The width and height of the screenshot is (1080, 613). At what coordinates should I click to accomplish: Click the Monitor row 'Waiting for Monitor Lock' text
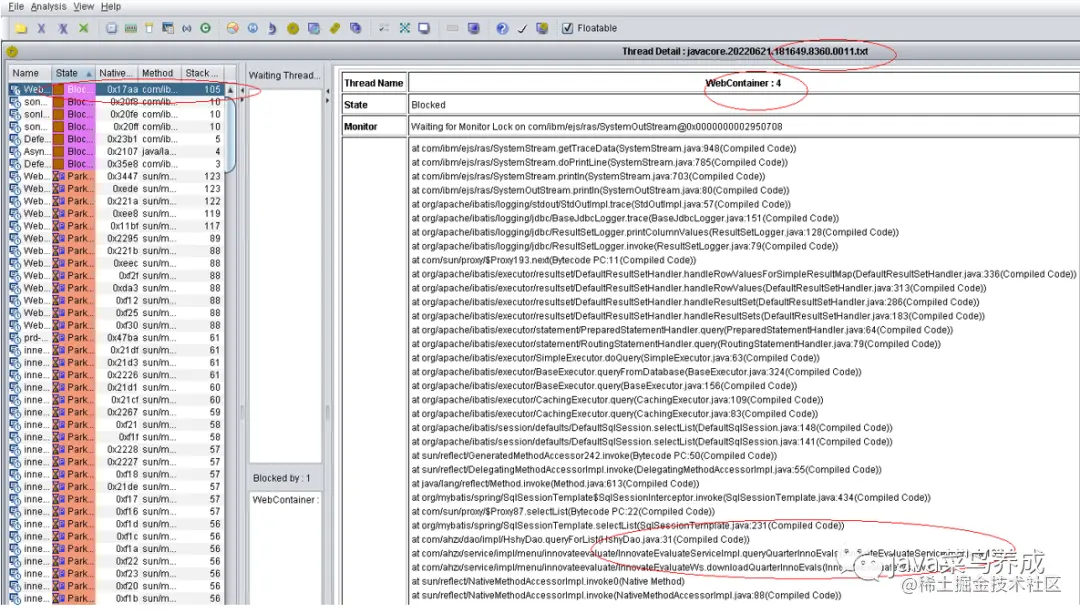click(x=596, y=127)
